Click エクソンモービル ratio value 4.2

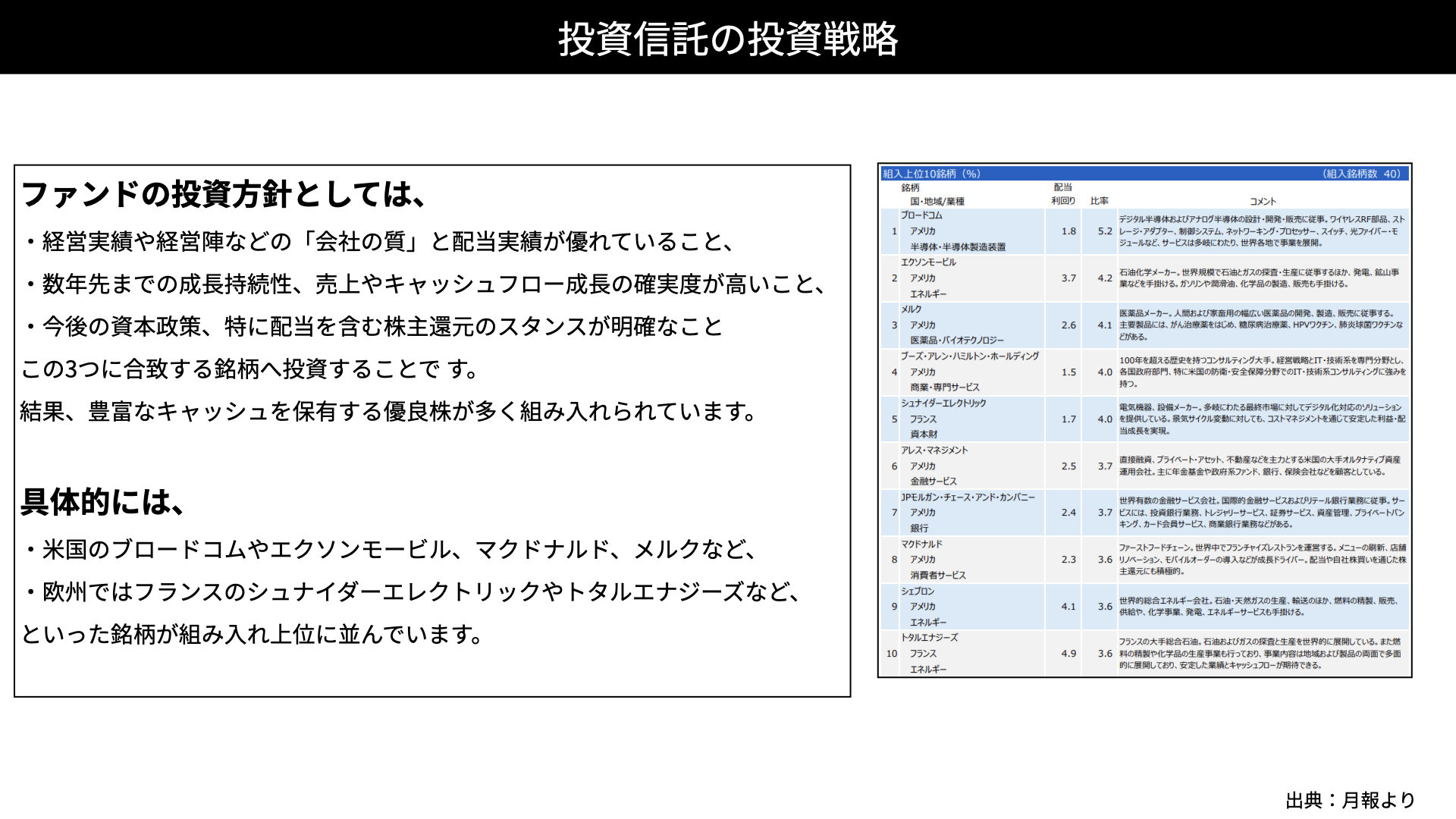1105,278
